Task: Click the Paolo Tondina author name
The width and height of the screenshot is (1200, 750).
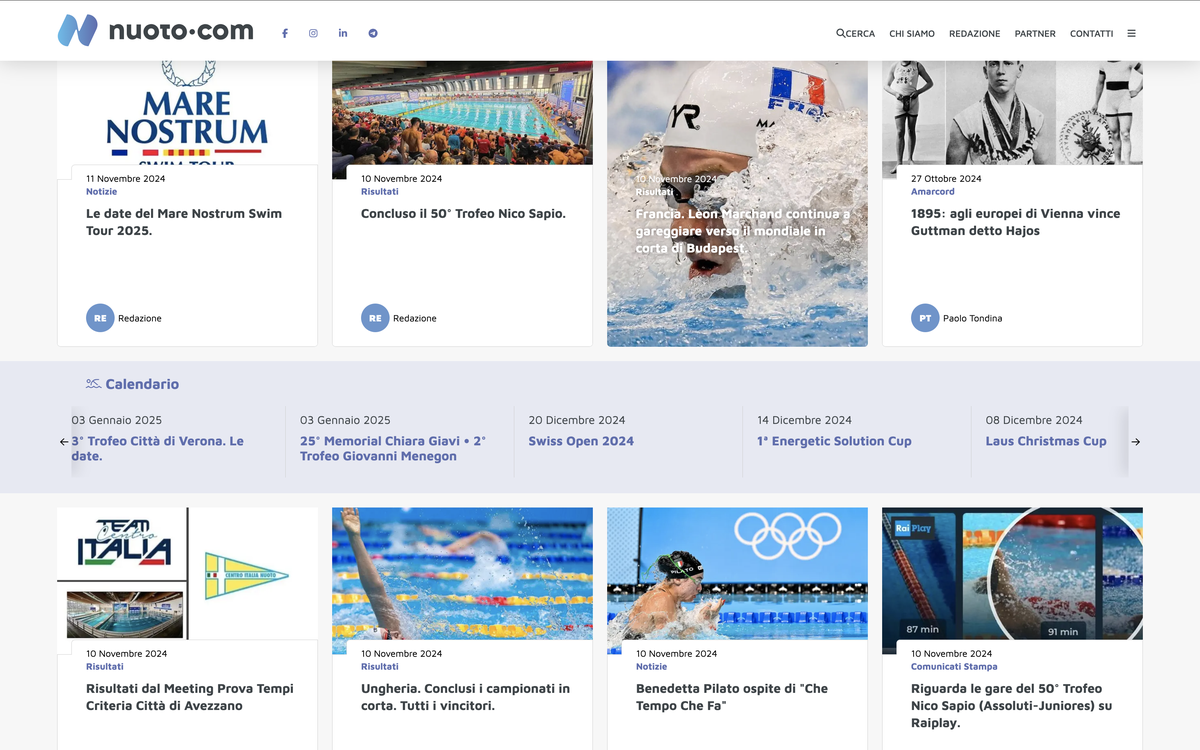Action: pyautogui.click(x=973, y=318)
